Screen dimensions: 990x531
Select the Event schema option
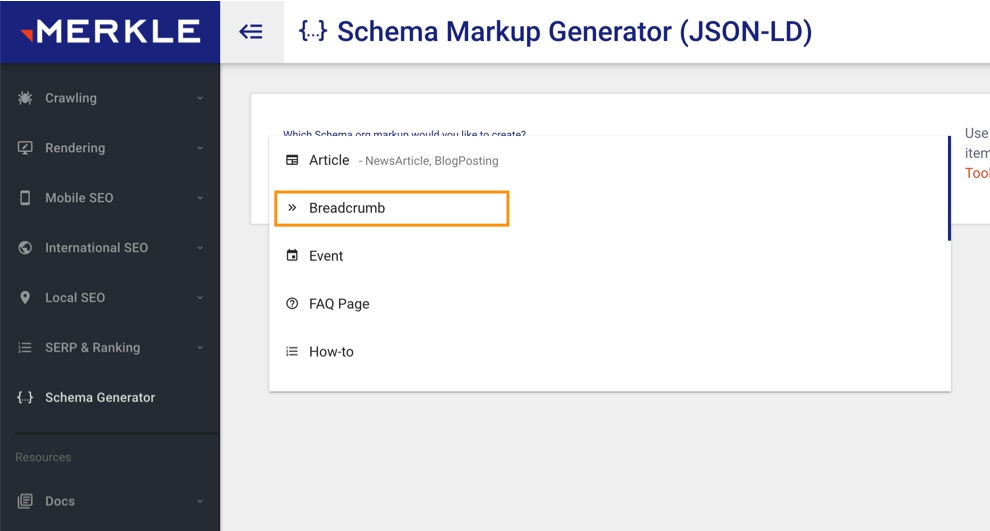[609, 256]
